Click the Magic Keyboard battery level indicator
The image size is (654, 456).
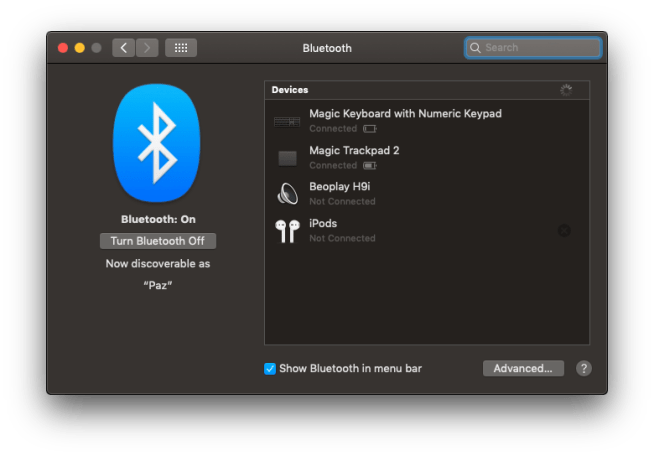pos(370,129)
